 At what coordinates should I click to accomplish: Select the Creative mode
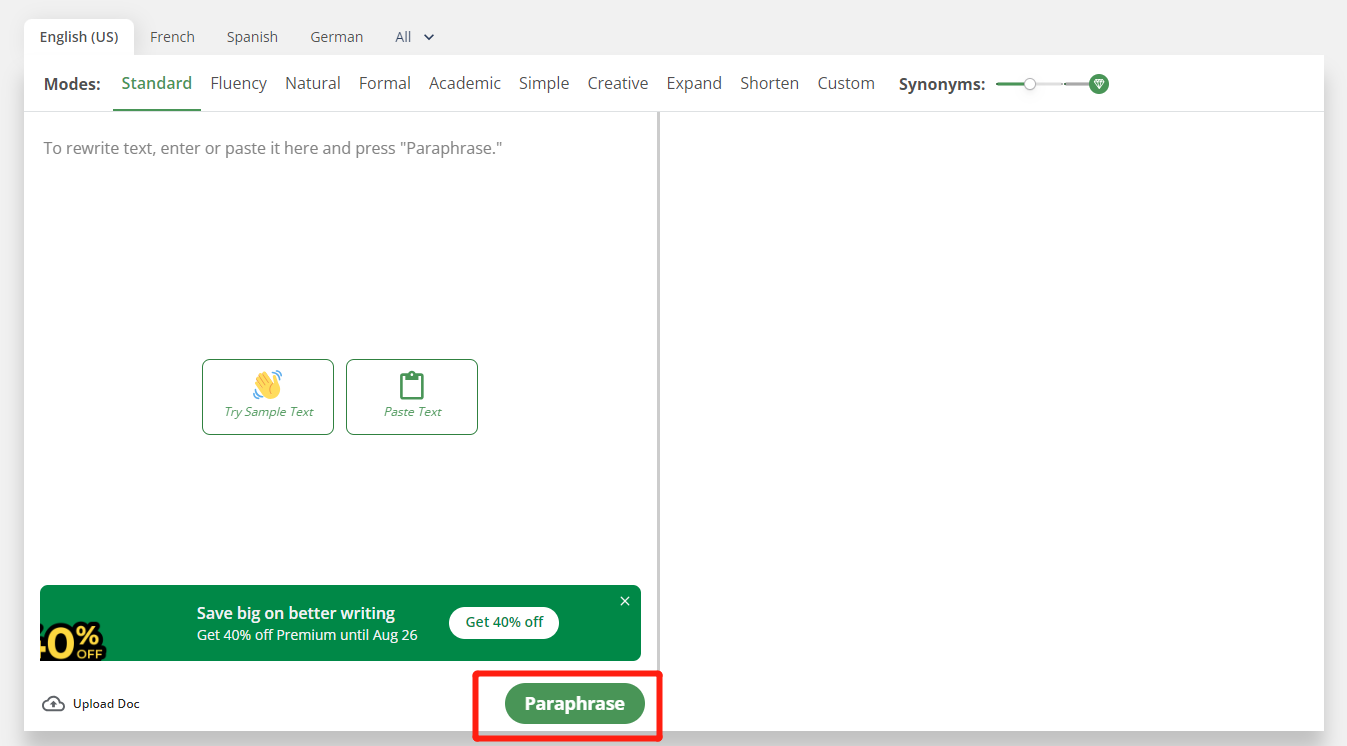(x=618, y=83)
